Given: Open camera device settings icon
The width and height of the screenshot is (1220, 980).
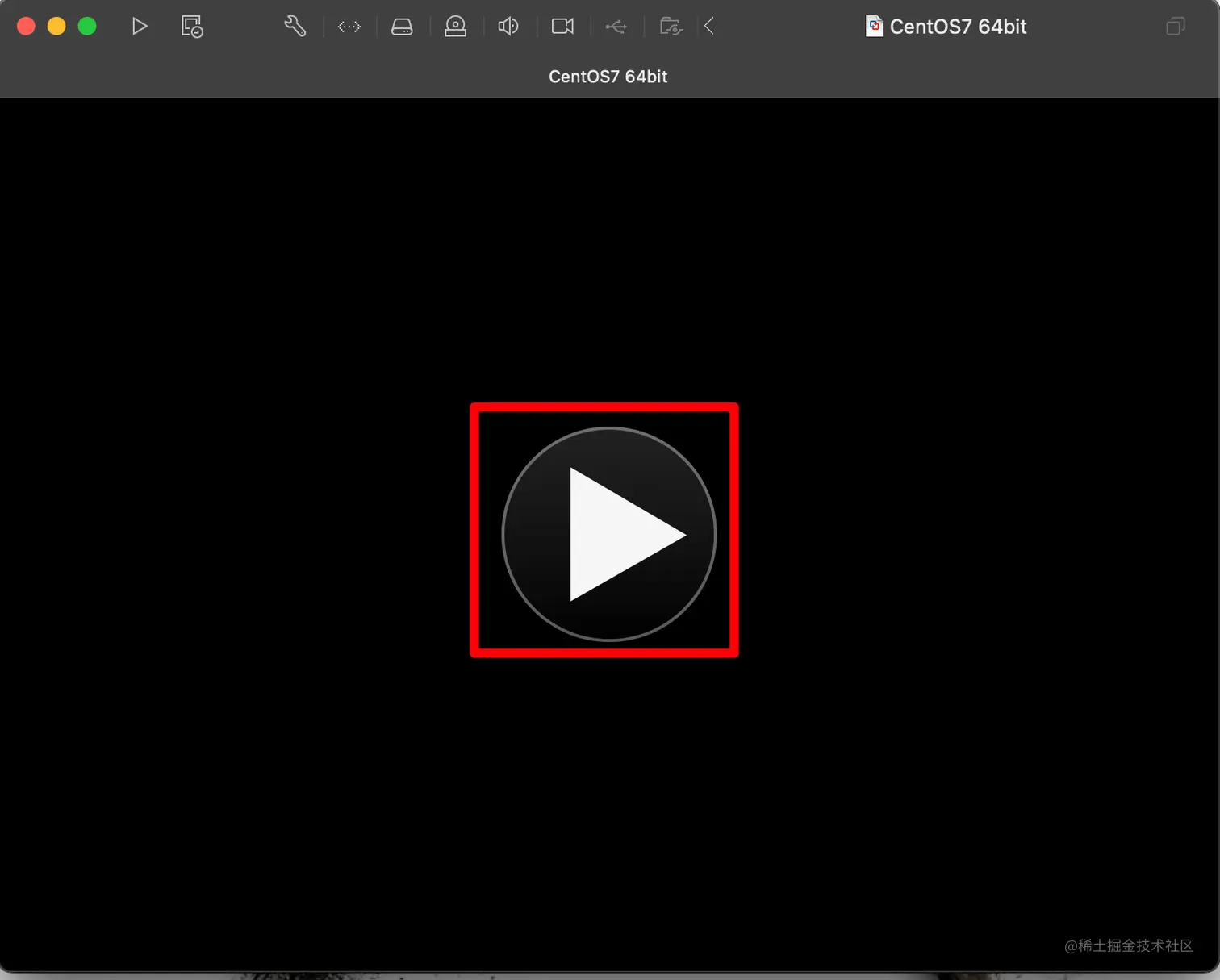Looking at the screenshot, I should 562,27.
